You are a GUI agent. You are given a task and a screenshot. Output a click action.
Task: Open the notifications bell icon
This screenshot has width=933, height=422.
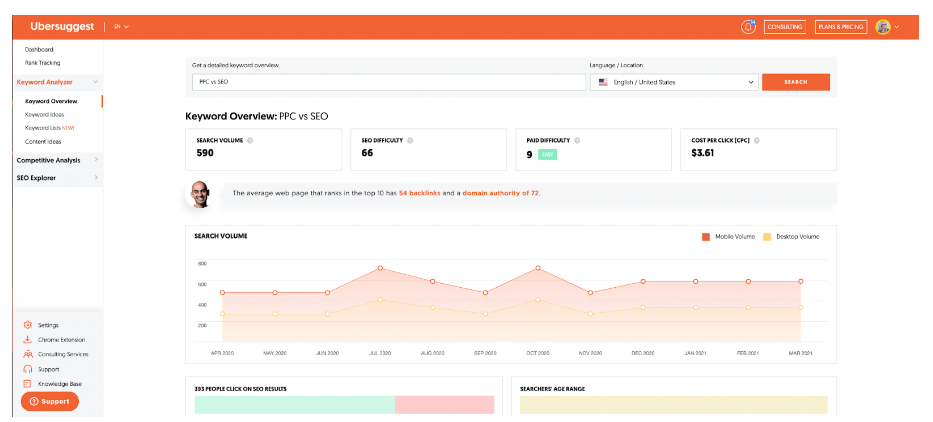pos(748,27)
